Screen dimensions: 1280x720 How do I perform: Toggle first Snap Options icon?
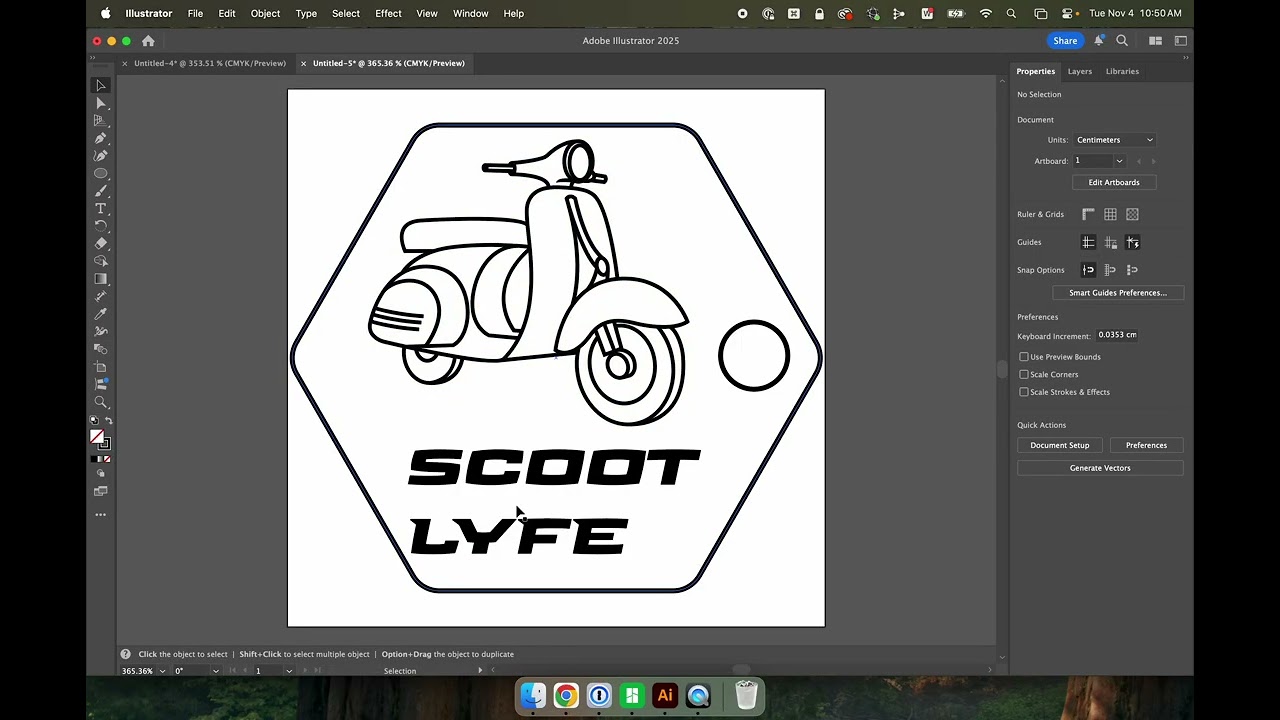[1088, 270]
